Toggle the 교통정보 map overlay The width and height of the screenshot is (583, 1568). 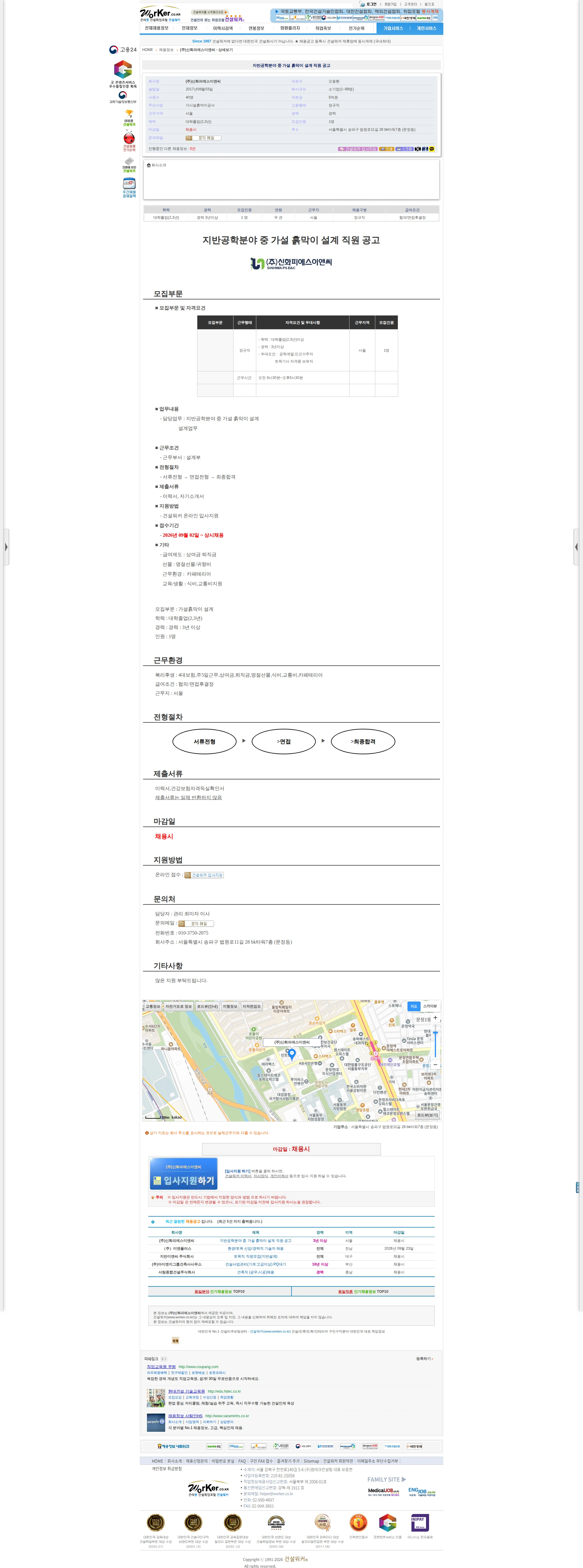click(x=153, y=1006)
